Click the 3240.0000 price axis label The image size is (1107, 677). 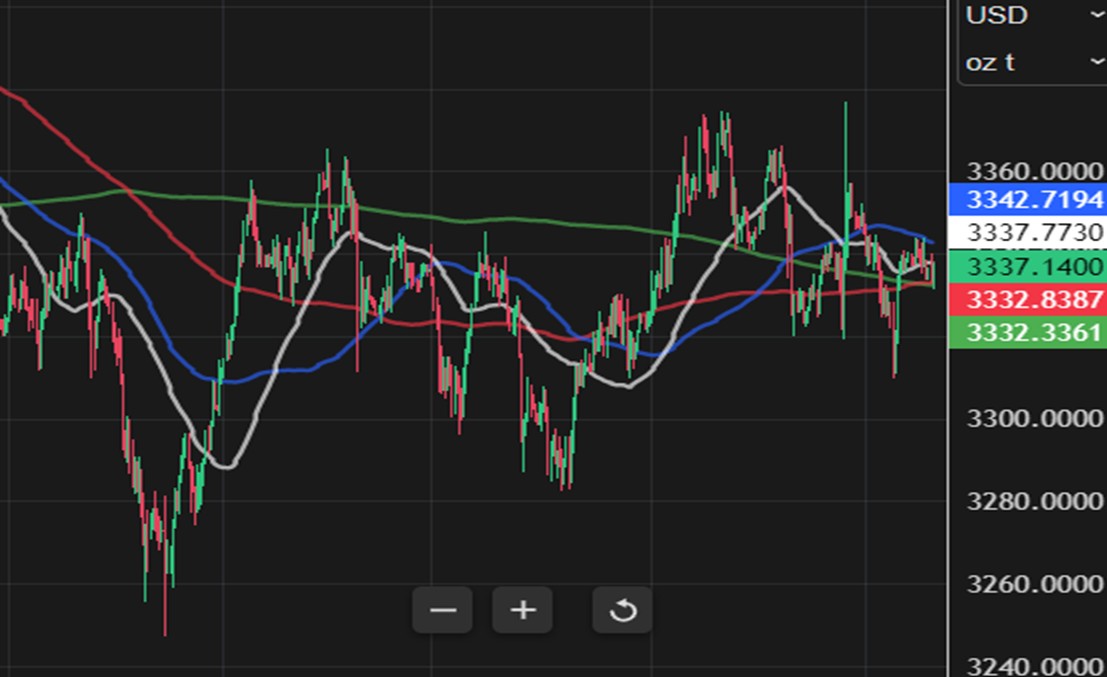click(1034, 666)
